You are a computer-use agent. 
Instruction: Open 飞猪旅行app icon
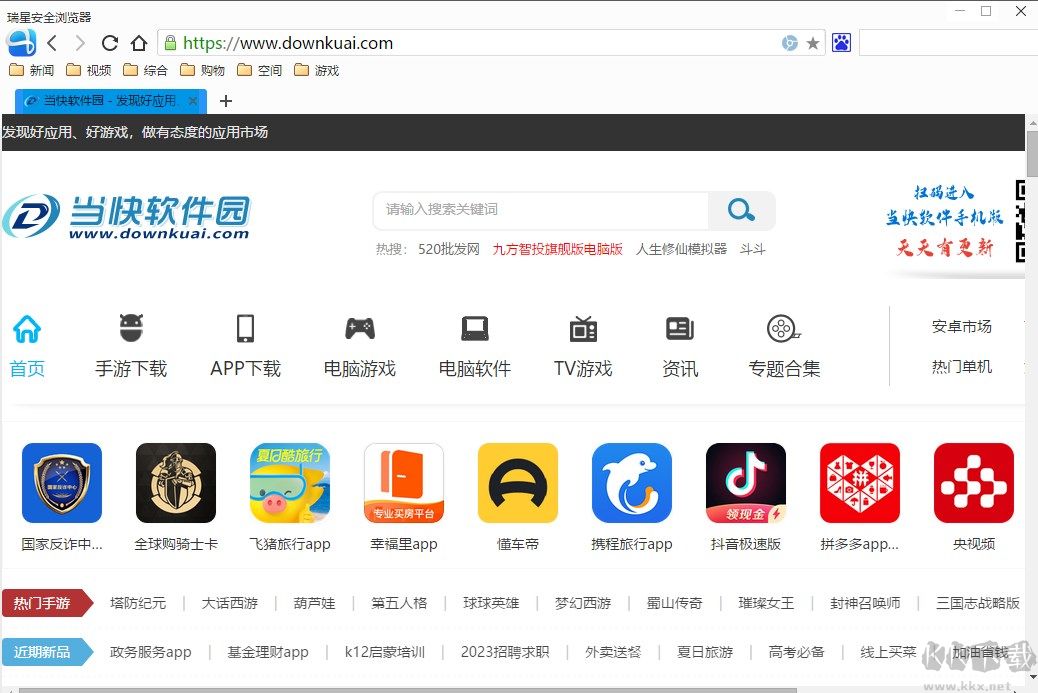click(x=290, y=483)
